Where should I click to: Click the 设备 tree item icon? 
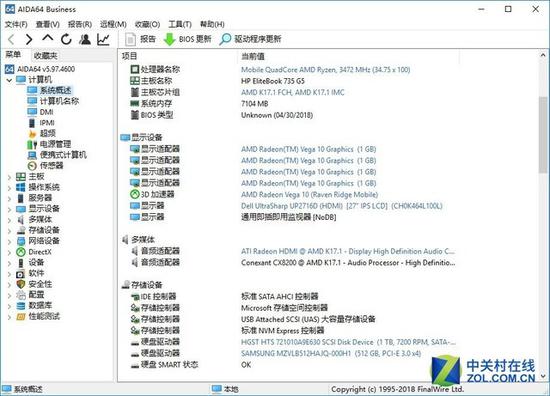point(21,263)
